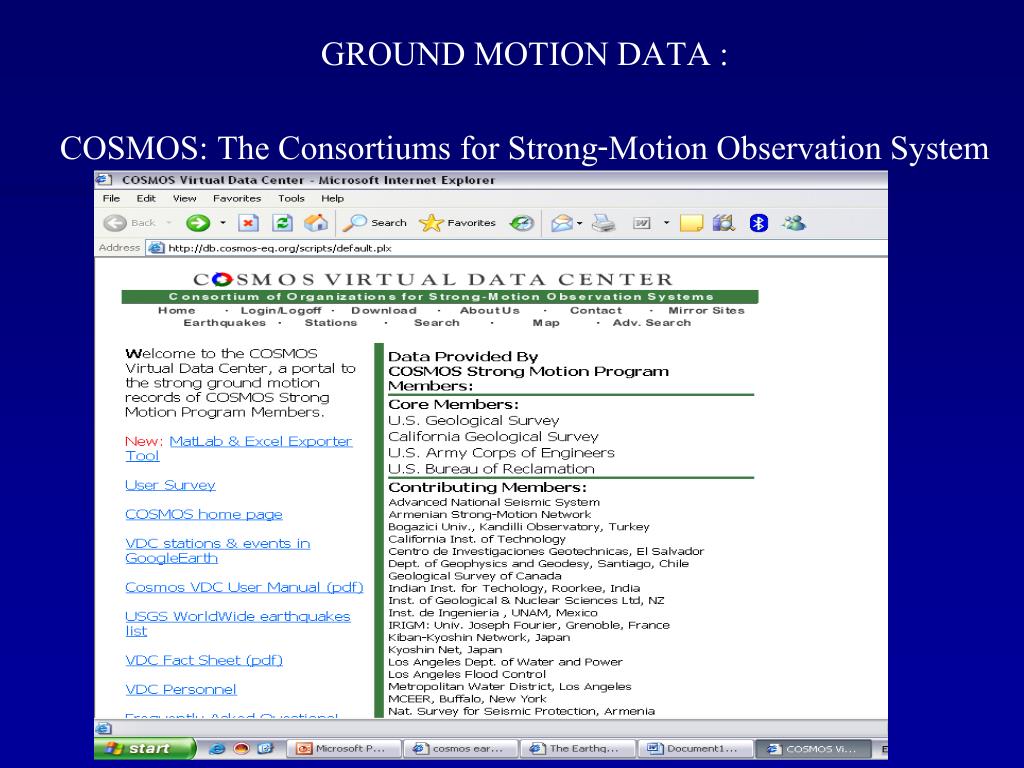Open the Download navigation link
The height and width of the screenshot is (768, 1024).
[x=383, y=311]
